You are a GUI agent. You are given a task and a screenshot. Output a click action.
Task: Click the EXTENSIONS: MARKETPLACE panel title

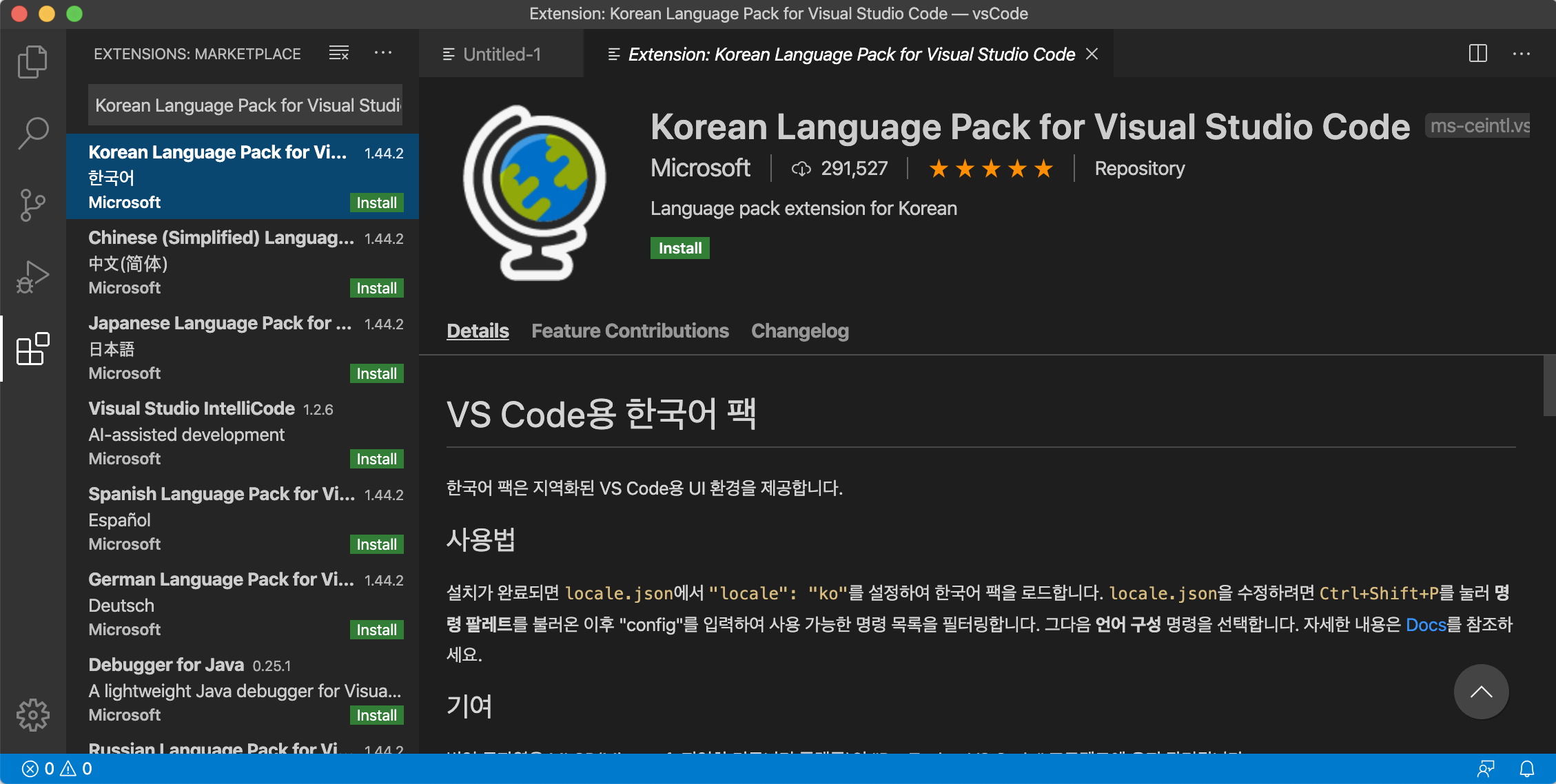(197, 54)
